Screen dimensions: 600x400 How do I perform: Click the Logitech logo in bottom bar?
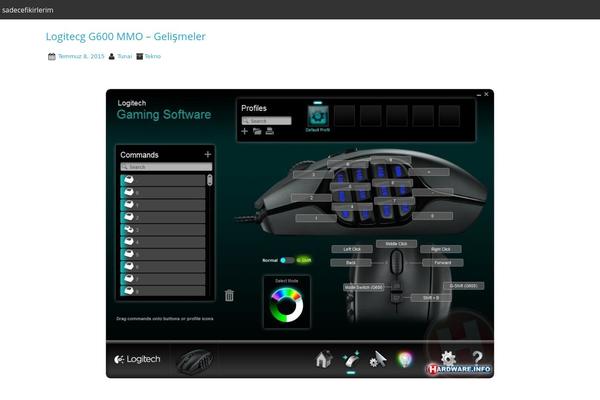tap(137, 359)
